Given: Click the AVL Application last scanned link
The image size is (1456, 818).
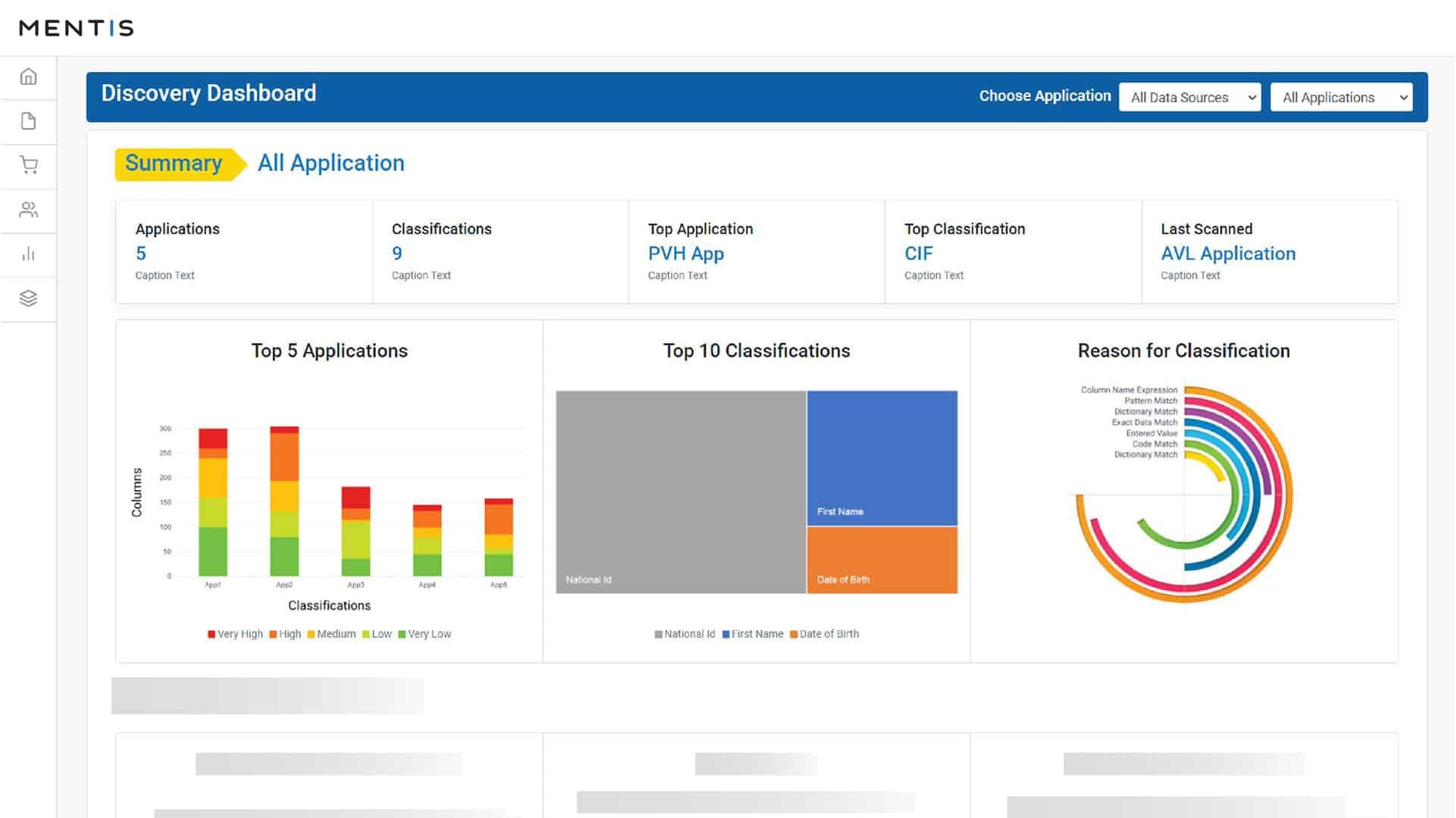Looking at the screenshot, I should [x=1228, y=254].
